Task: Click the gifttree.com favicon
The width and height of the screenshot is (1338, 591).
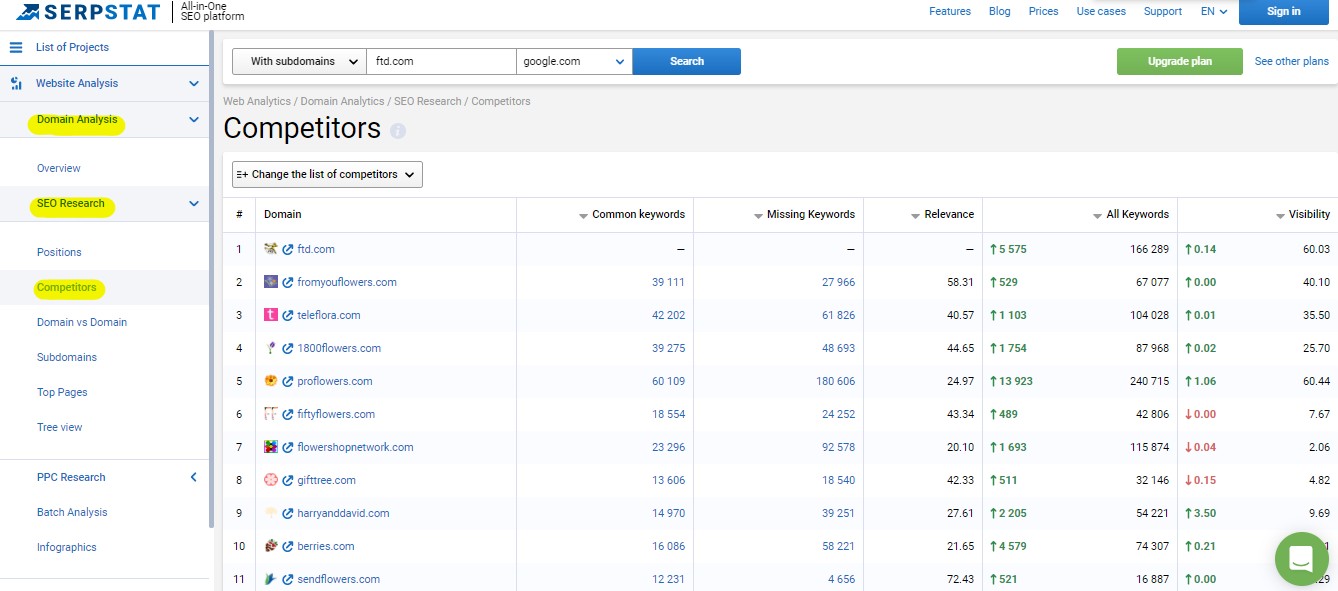Action: (x=270, y=480)
